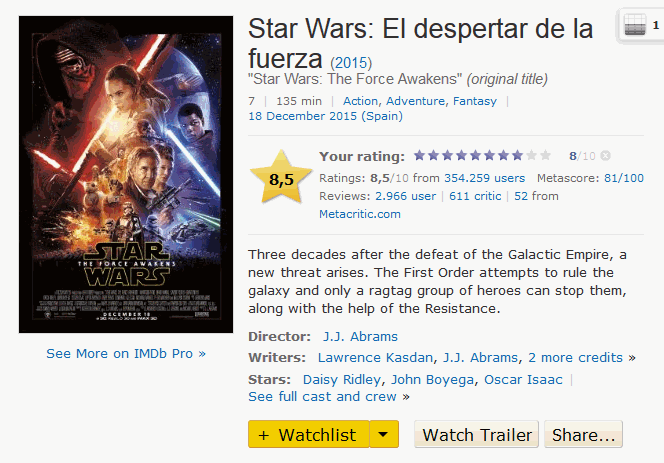664x463 pixels.
Task: Select the fifth rating star
Action: pyautogui.click(x=475, y=156)
